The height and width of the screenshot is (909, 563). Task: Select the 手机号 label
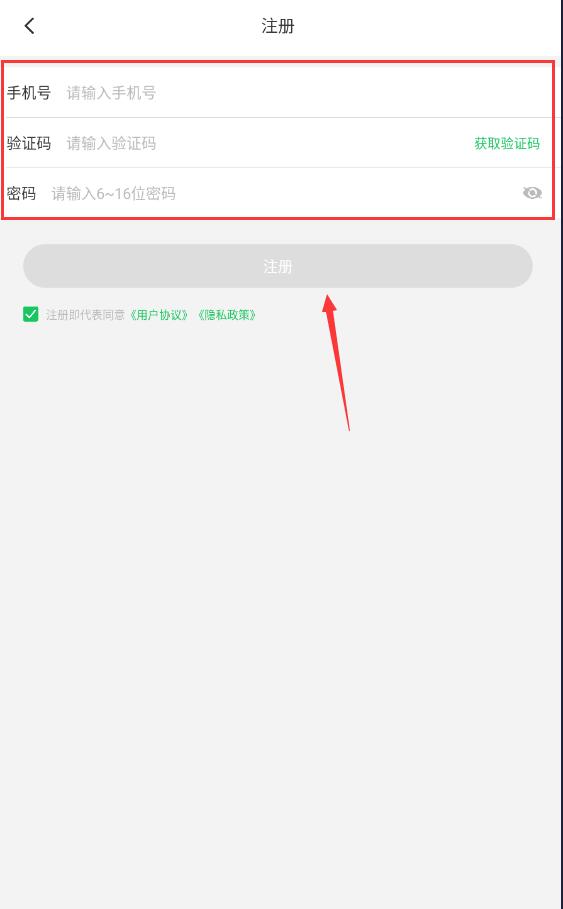click(29, 93)
